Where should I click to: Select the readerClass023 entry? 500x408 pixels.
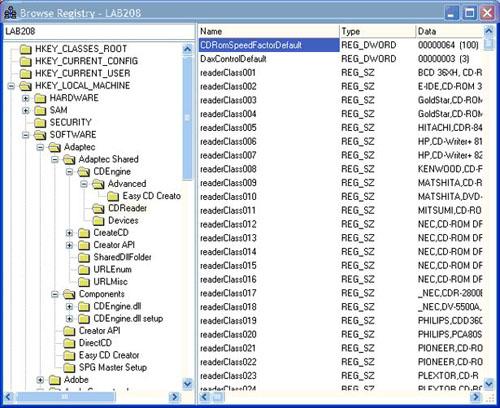point(228,376)
